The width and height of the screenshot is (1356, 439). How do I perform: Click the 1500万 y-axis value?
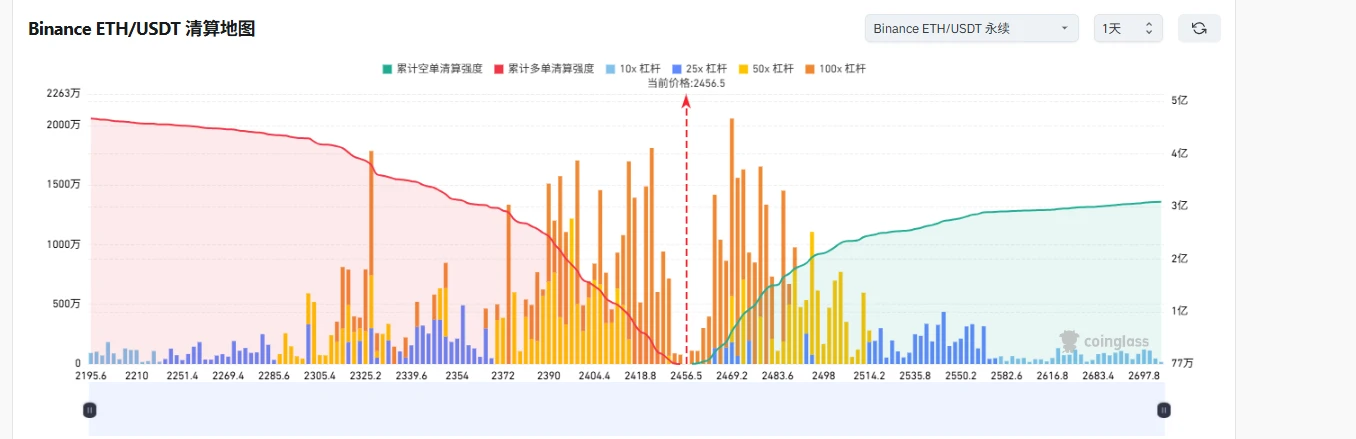[63, 184]
